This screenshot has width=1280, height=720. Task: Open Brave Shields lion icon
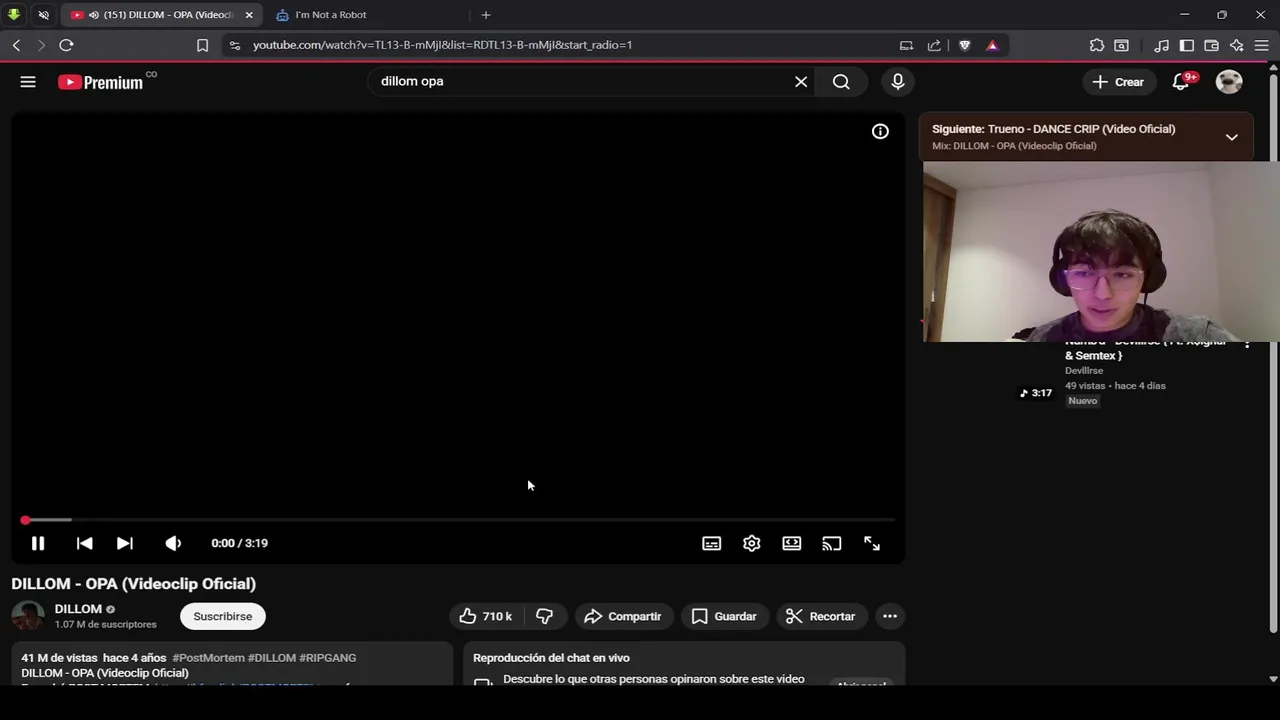click(964, 45)
